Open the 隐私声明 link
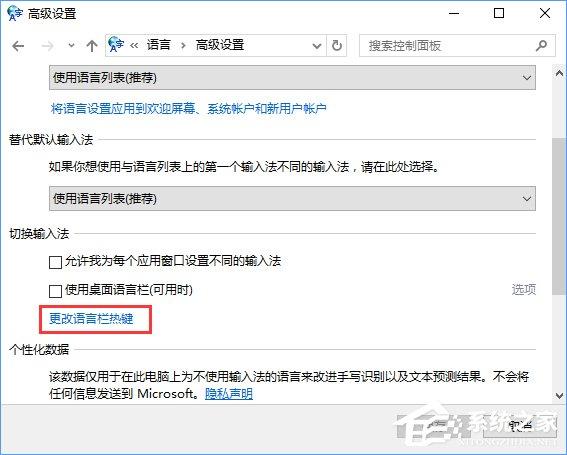 point(229,394)
